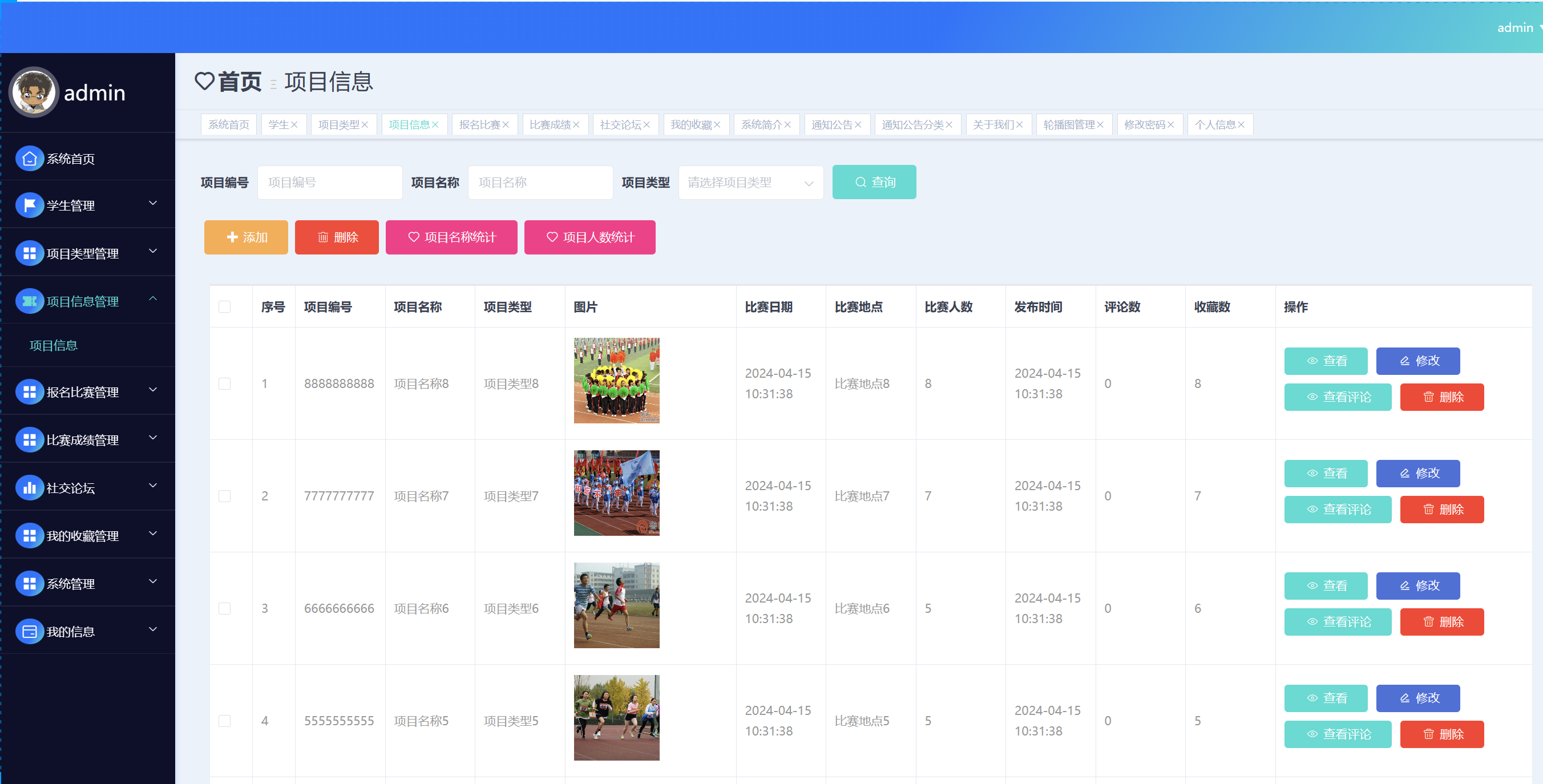The image size is (1543, 784).
Task: Click the heart icon next to 首页
Action: click(x=204, y=82)
